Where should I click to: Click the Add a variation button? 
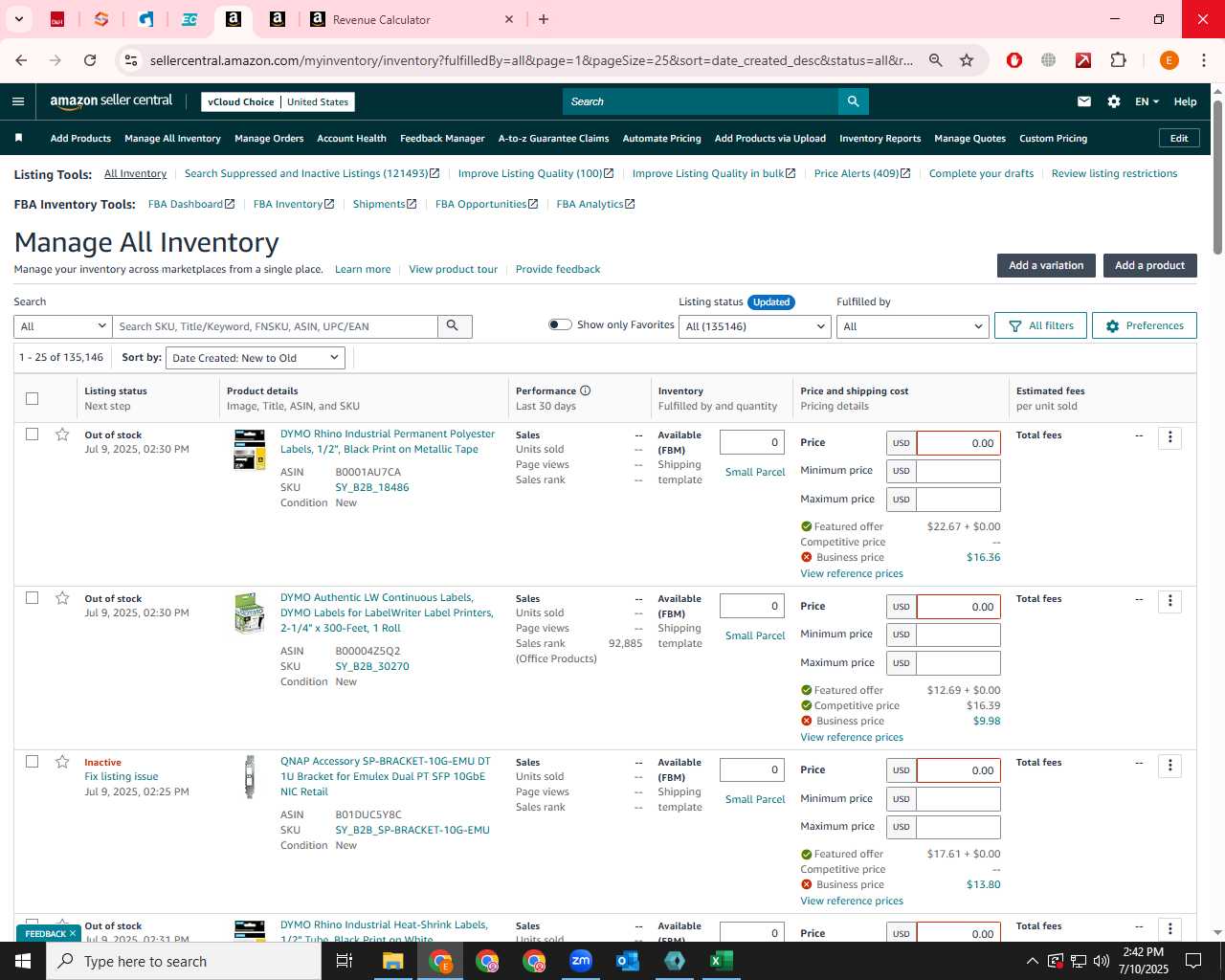click(1046, 265)
